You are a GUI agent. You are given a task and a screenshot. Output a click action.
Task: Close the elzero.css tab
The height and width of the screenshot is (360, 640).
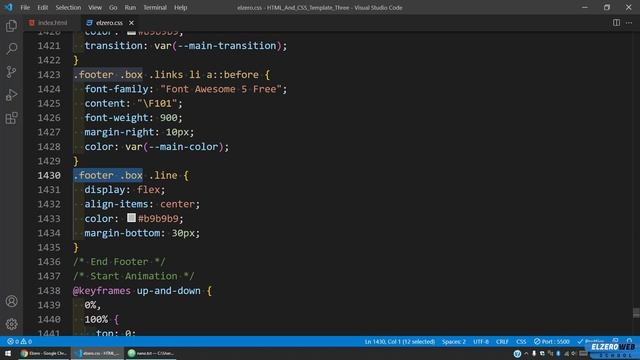(x=131, y=23)
